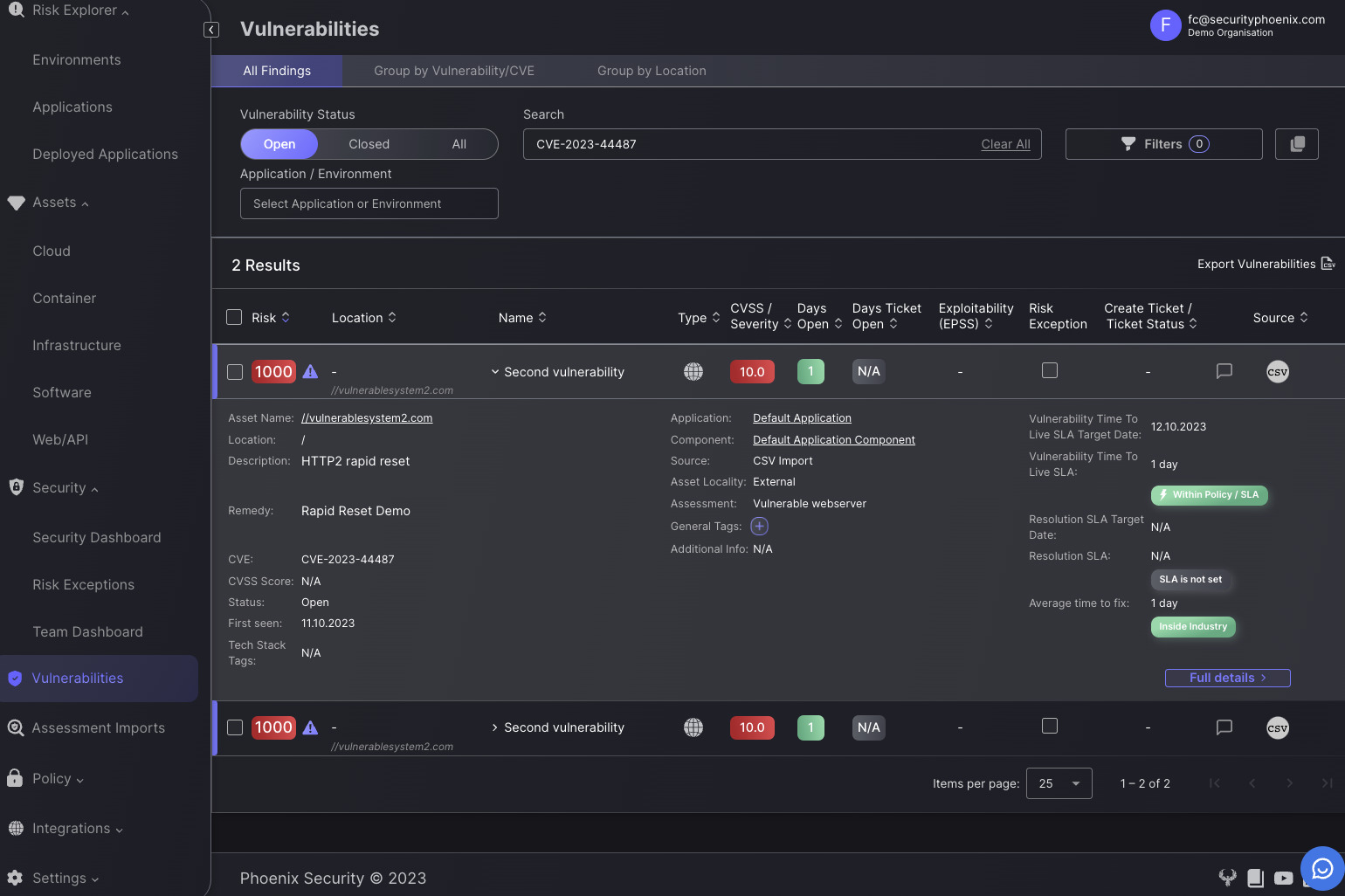Add a general tag with plus icon

[x=760, y=526]
